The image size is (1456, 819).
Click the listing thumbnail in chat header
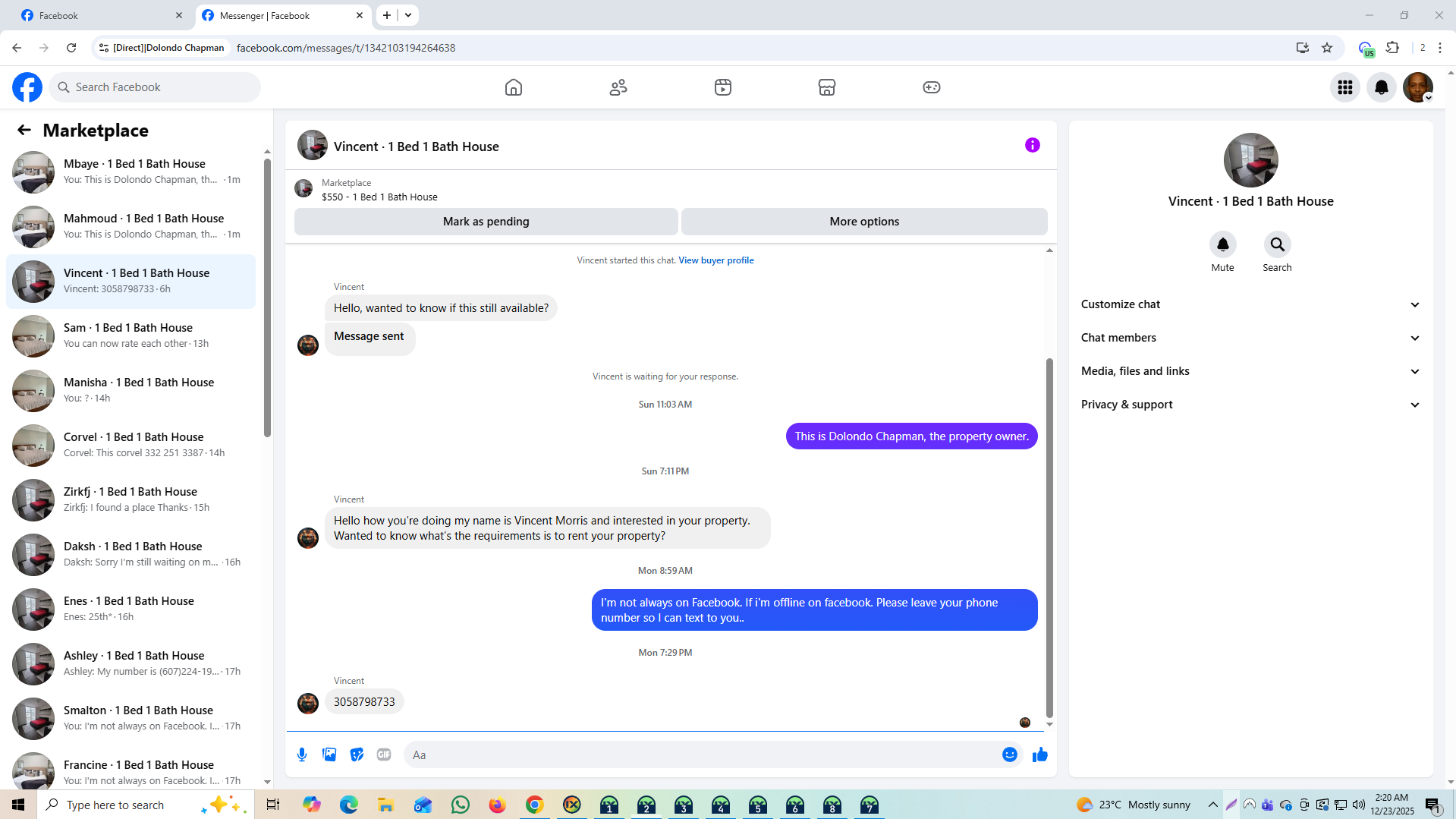(313, 146)
